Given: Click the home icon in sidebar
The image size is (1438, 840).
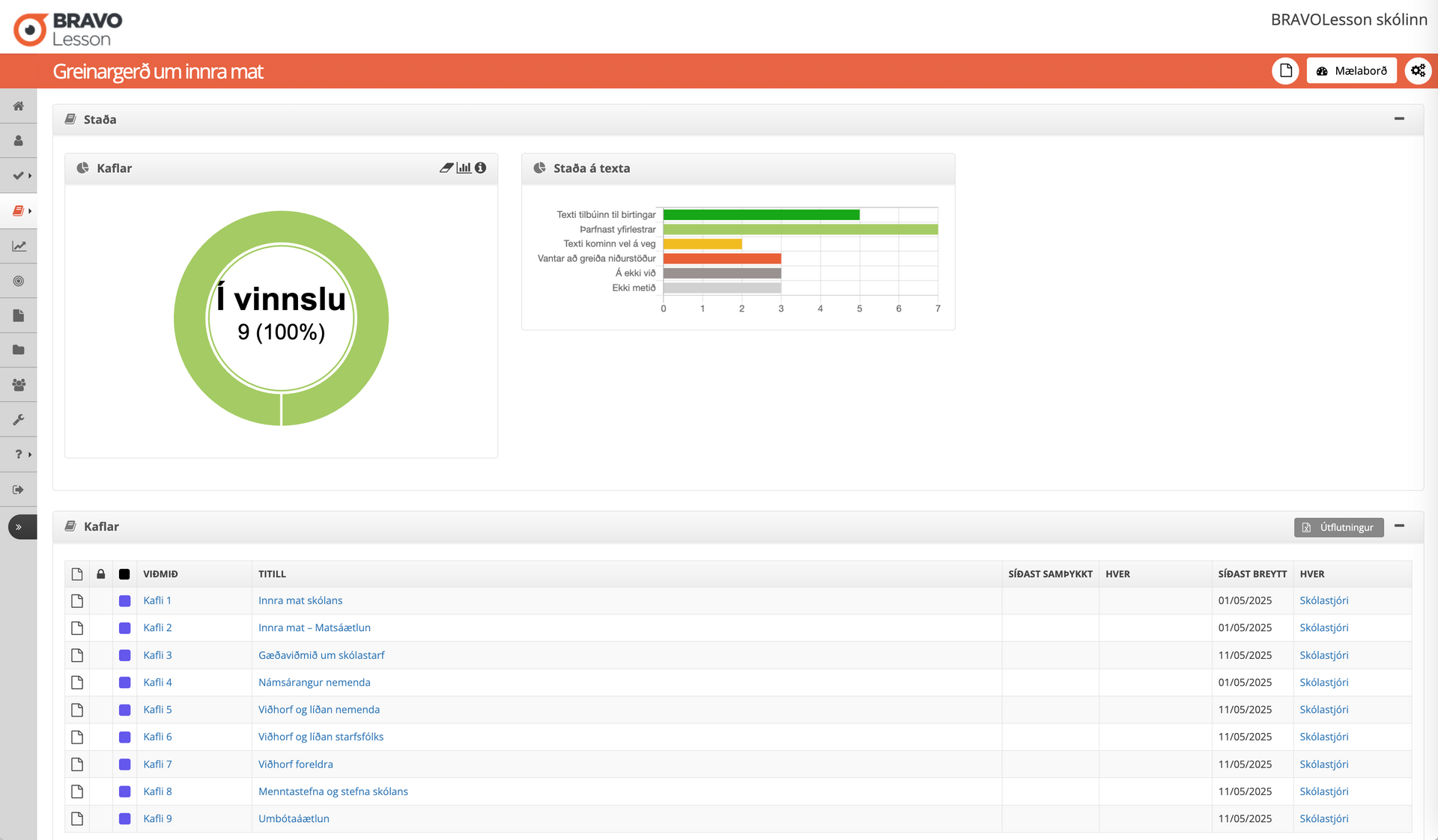Looking at the screenshot, I should coord(19,106).
